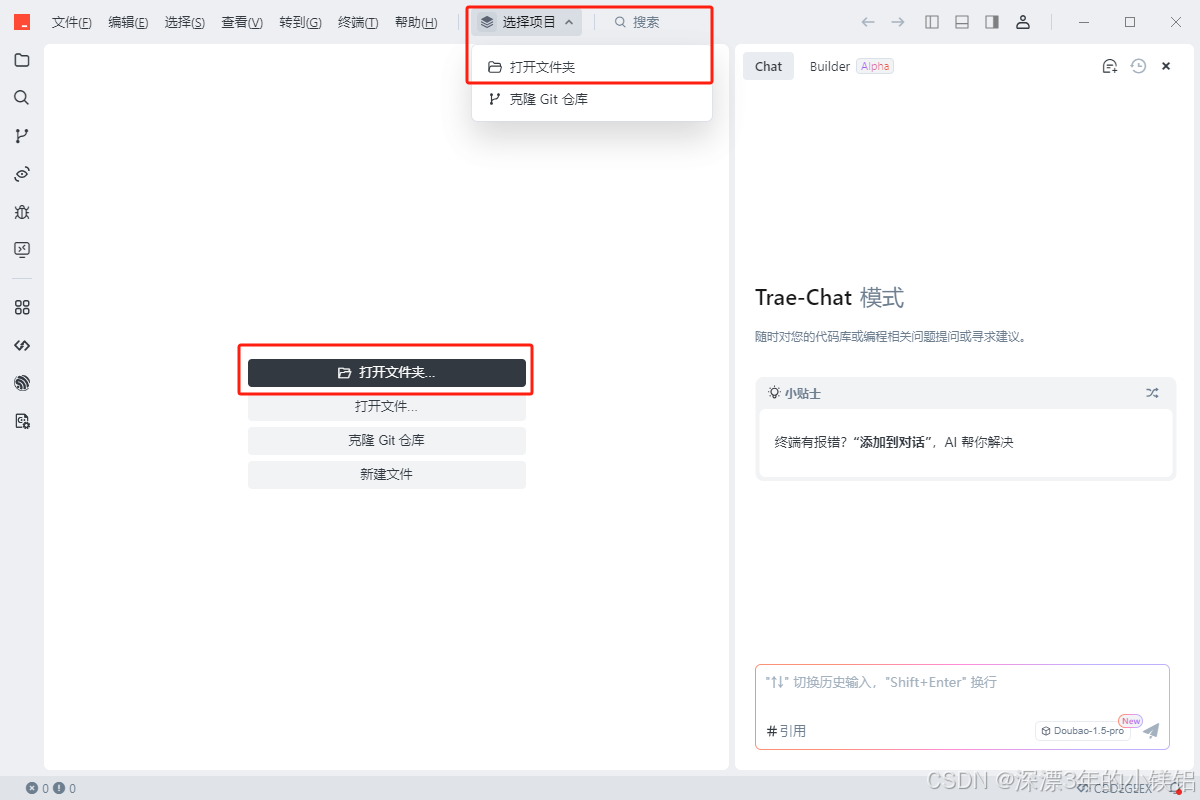Open the 转到(G) menu
The image size is (1200, 800).
(300, 23)
